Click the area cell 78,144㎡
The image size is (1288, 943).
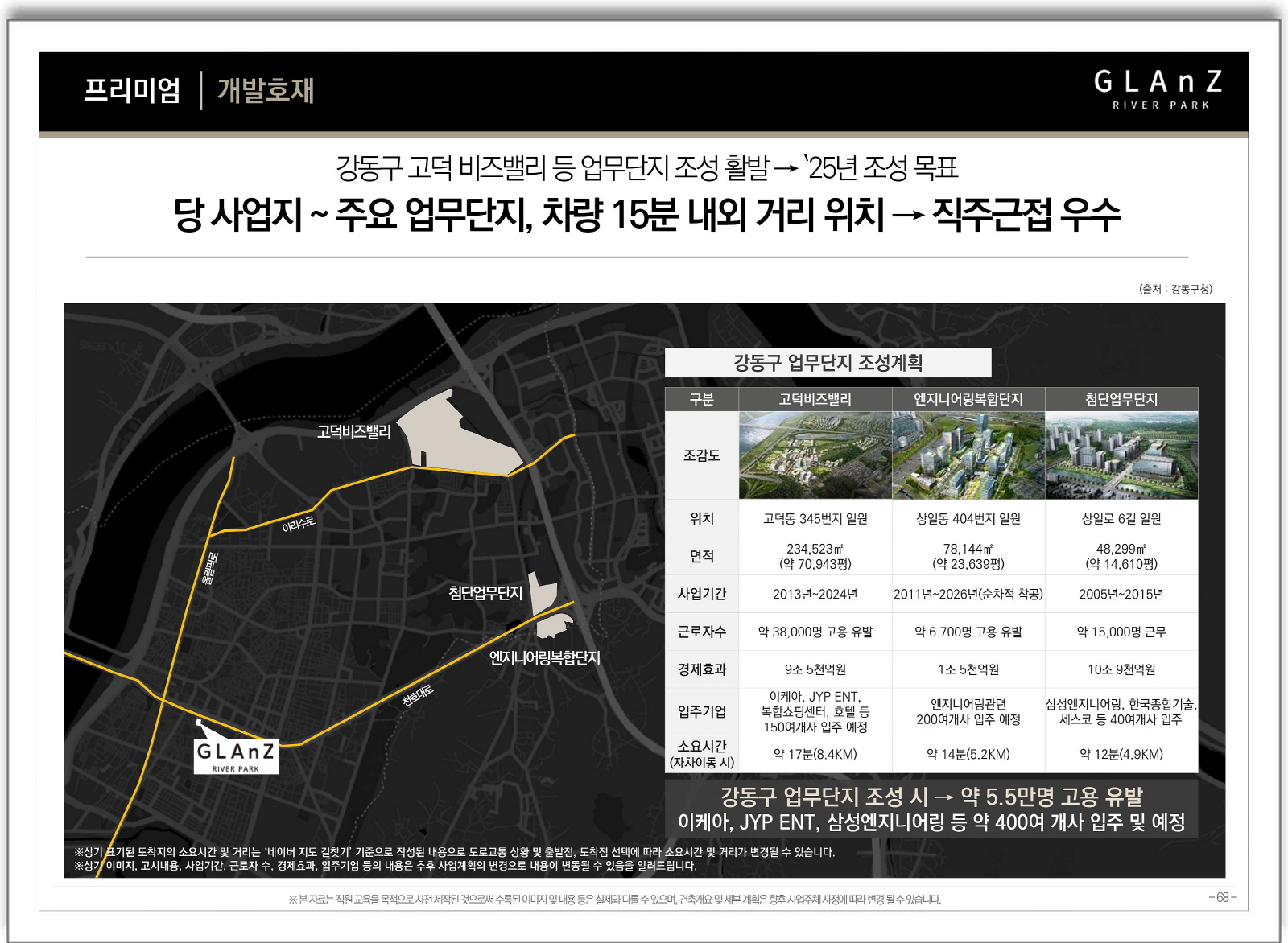tap(968, 556)
